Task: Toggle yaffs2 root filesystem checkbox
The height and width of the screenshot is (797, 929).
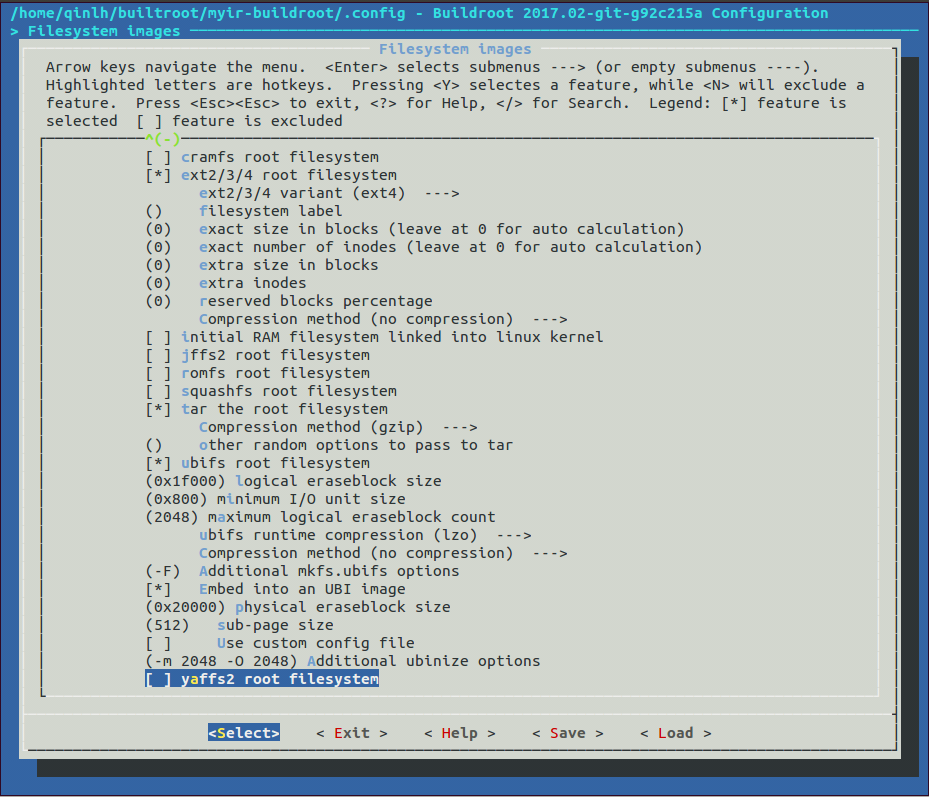Action: (x=158, y=679)
